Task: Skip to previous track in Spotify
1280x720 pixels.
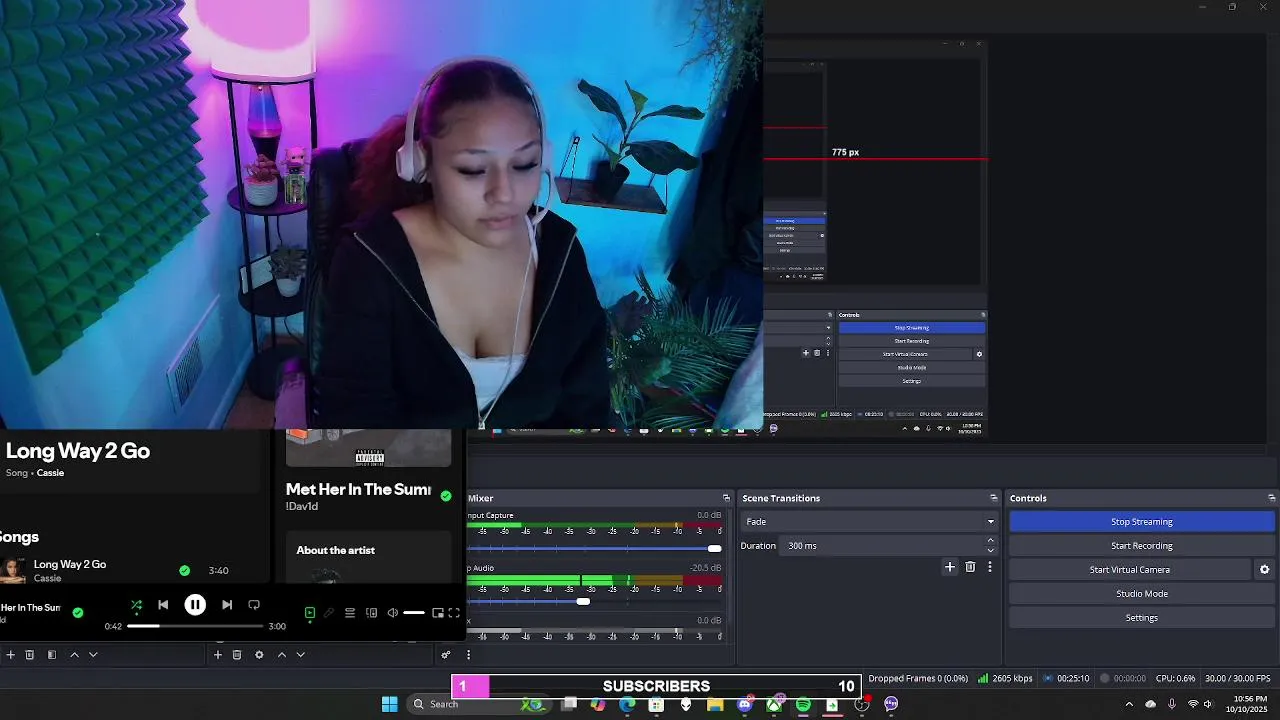Action: pos(163,605)
